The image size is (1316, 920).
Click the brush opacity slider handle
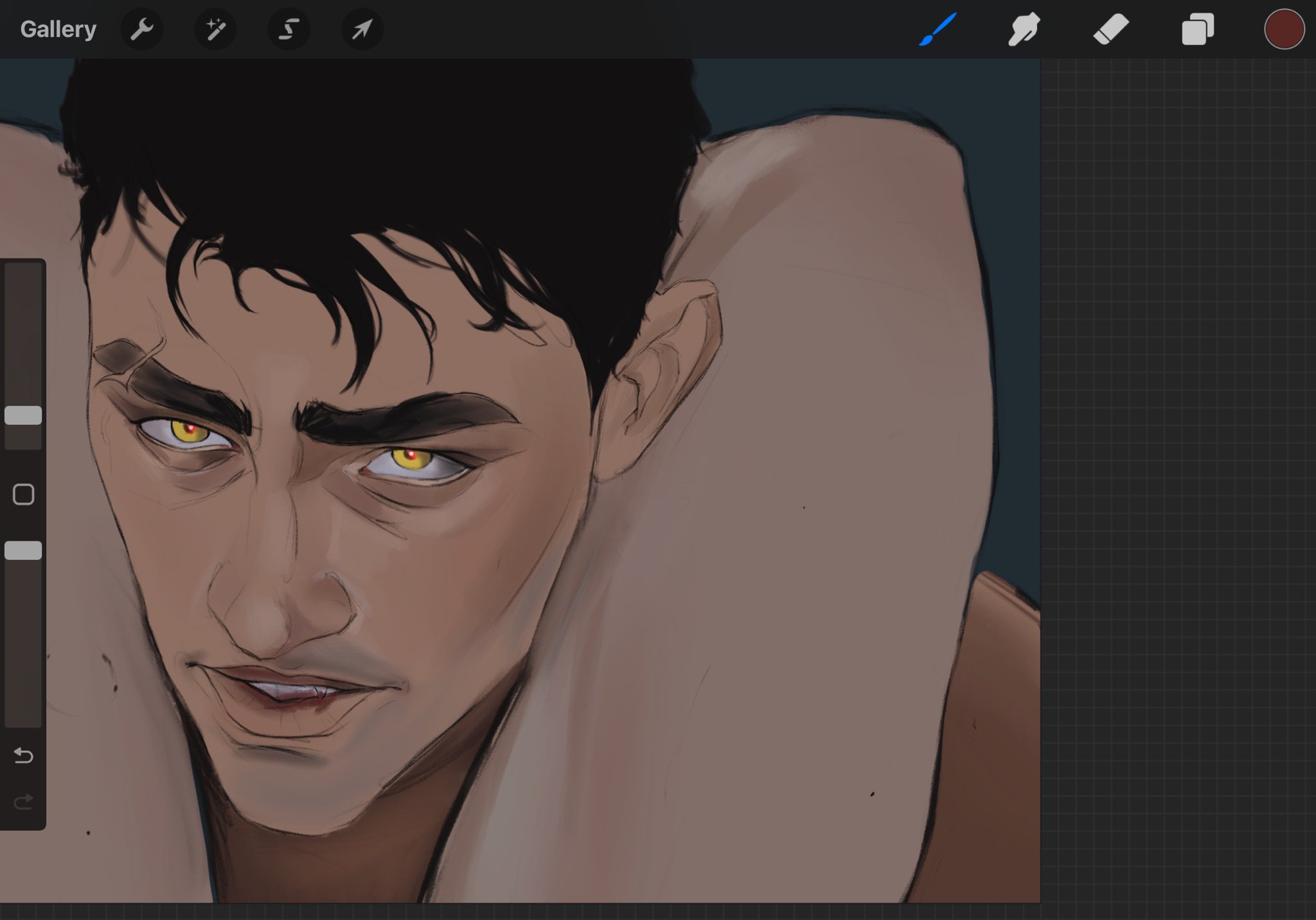coord(23,550)
